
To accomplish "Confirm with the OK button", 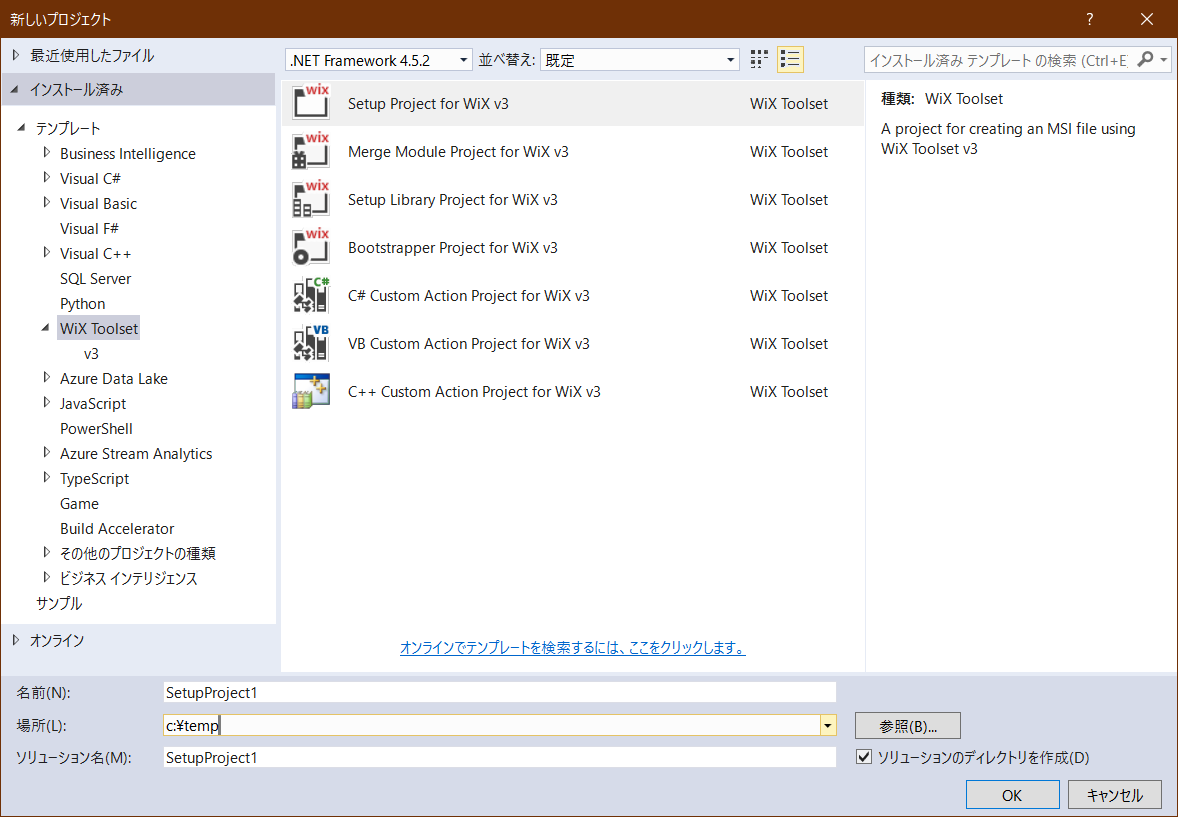I will (1012, 795).
